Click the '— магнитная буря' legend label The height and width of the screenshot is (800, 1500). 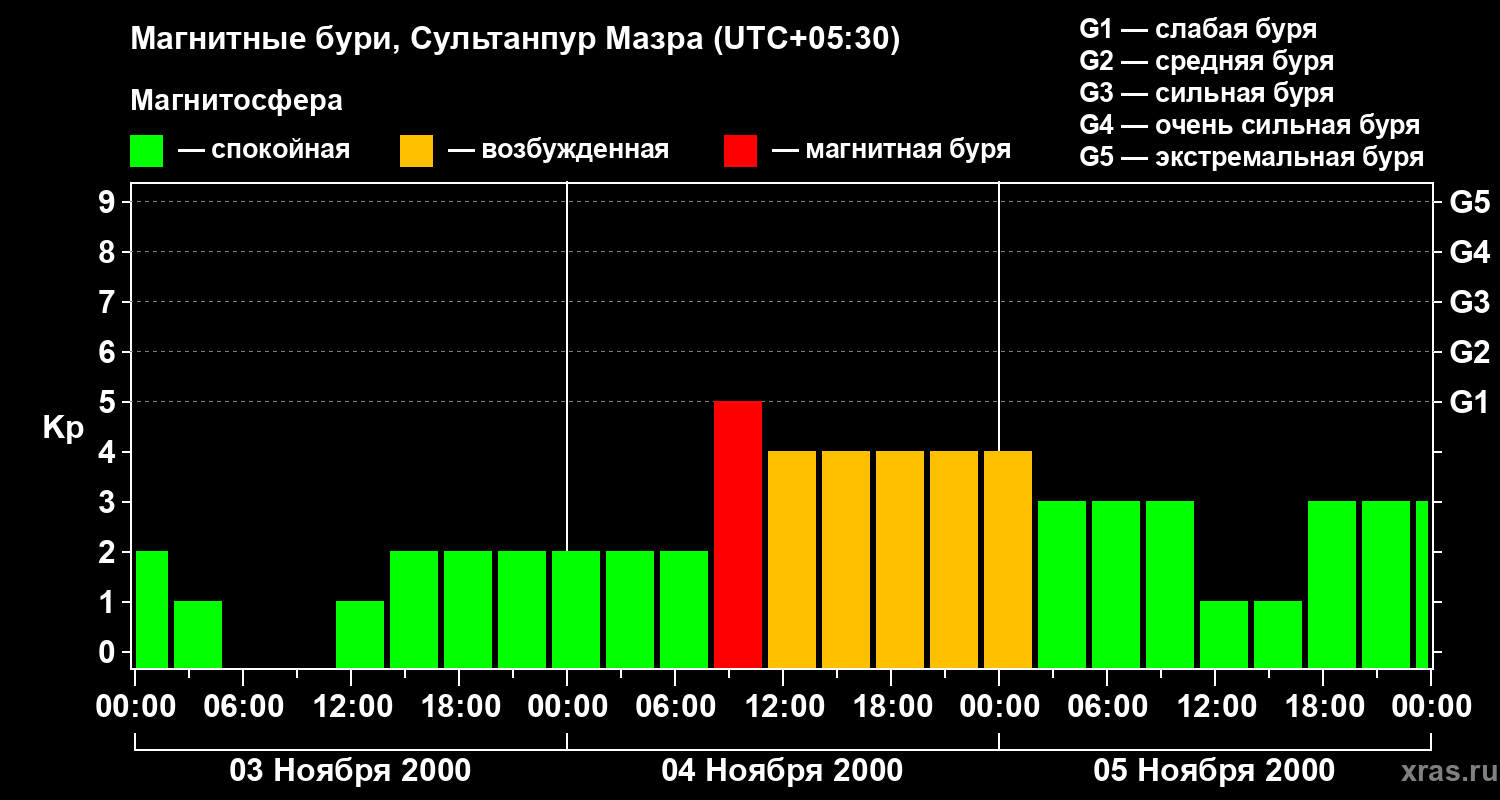[891, 151]
